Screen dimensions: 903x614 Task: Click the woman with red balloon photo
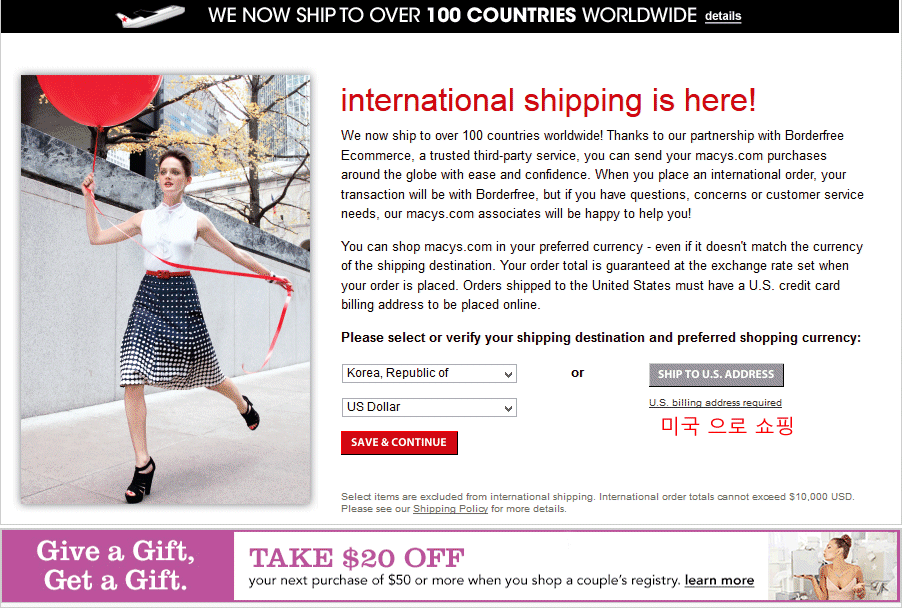pos(166,290)
